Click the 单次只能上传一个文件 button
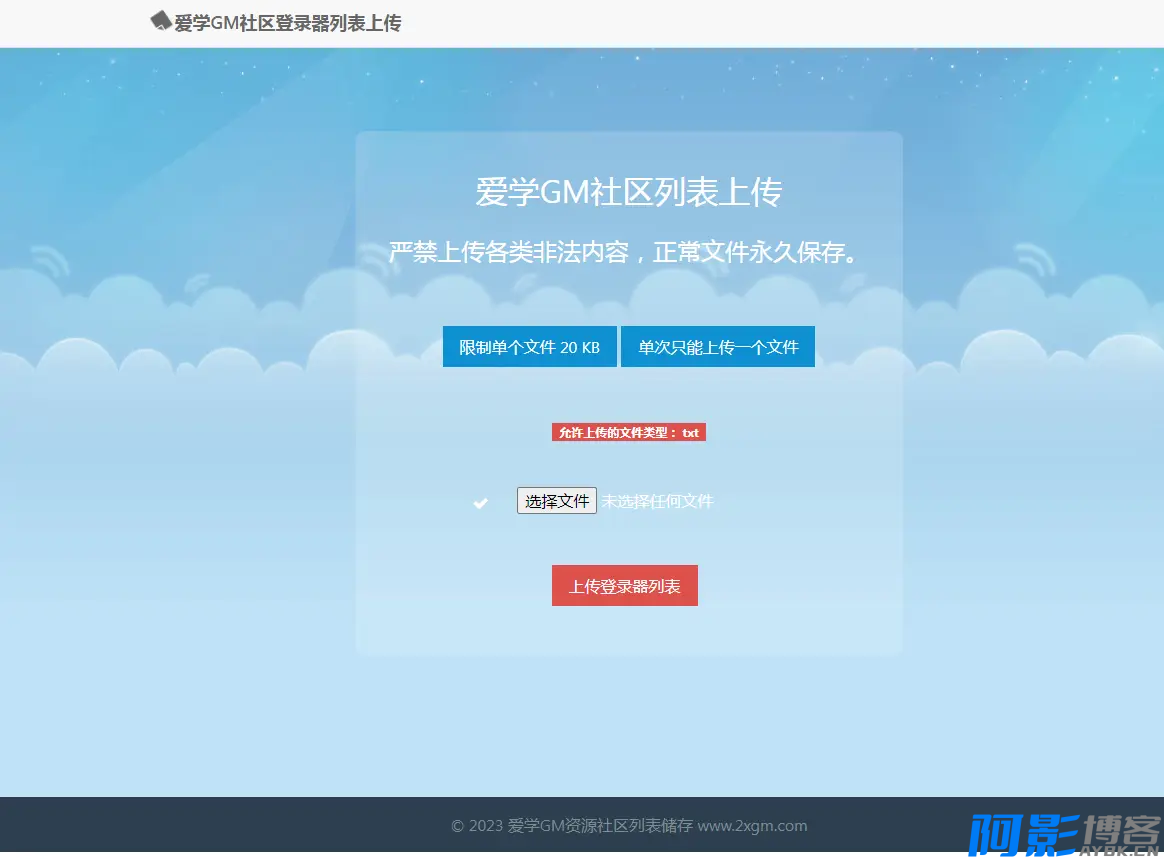This screenshot has height=859, width=1164. point(718,347)
